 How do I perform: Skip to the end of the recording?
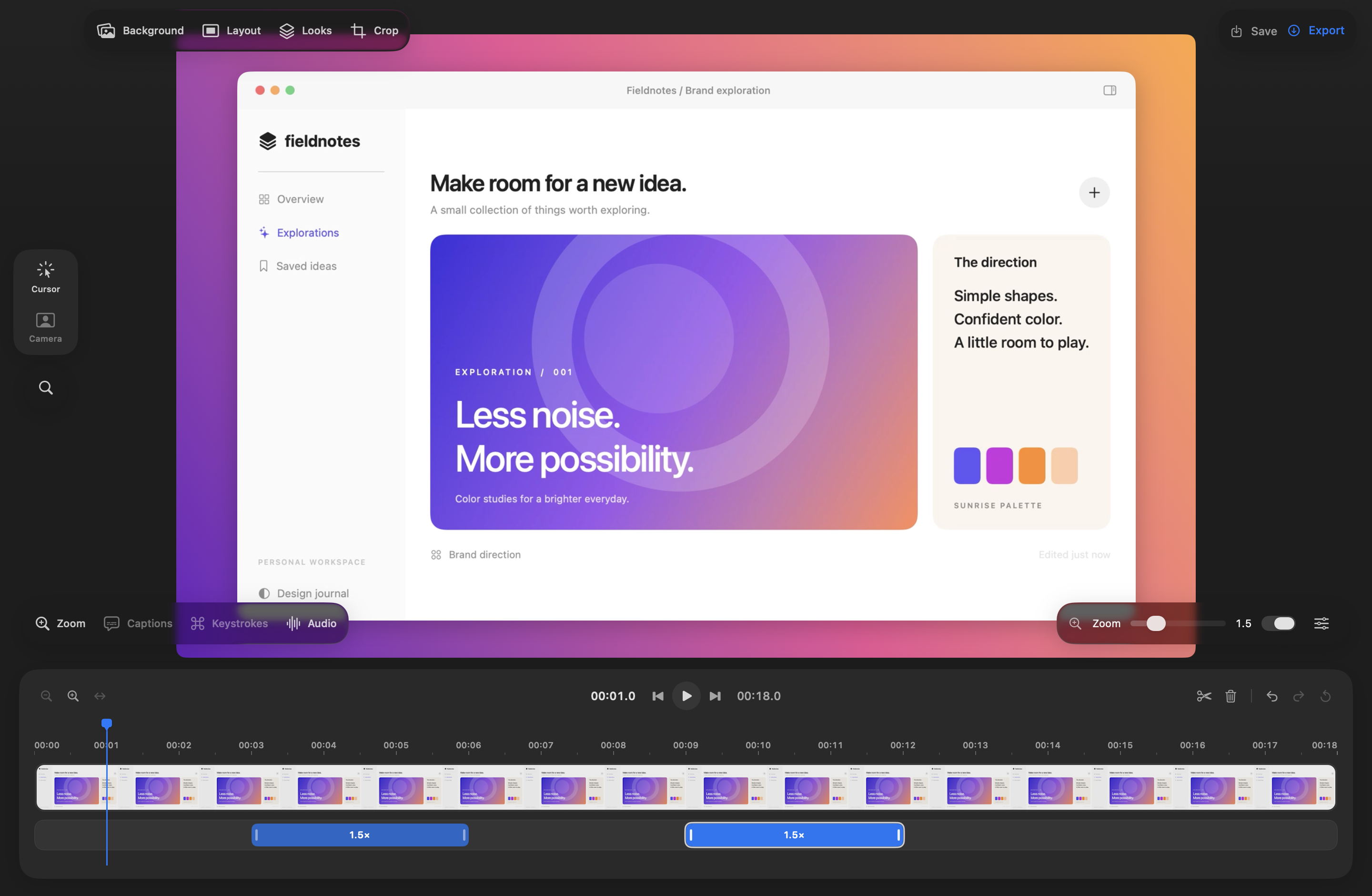(x=715, y=696)
